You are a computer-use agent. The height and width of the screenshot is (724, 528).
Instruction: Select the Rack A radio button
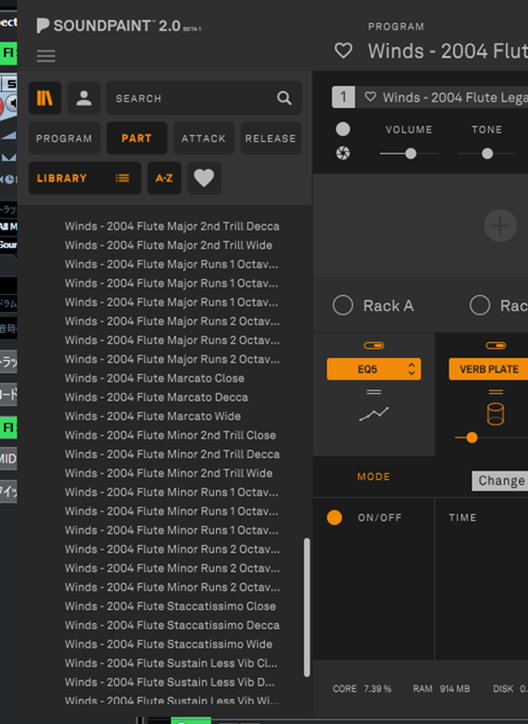[343, 306]
